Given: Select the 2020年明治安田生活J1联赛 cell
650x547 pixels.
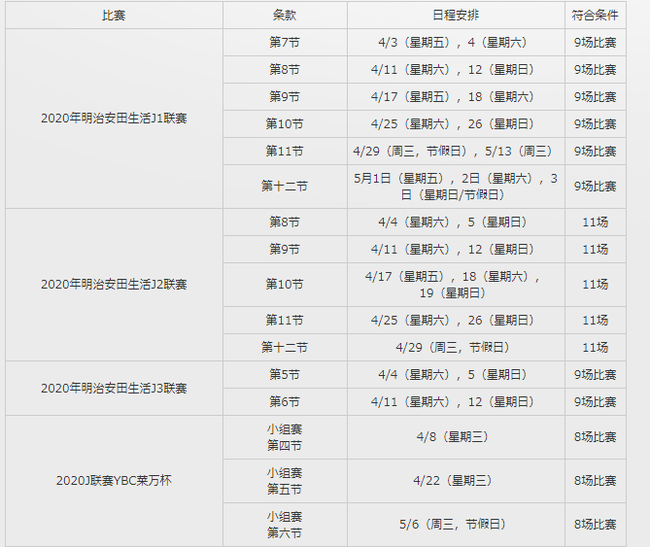Looking at the screenshot, I should 114,119.
